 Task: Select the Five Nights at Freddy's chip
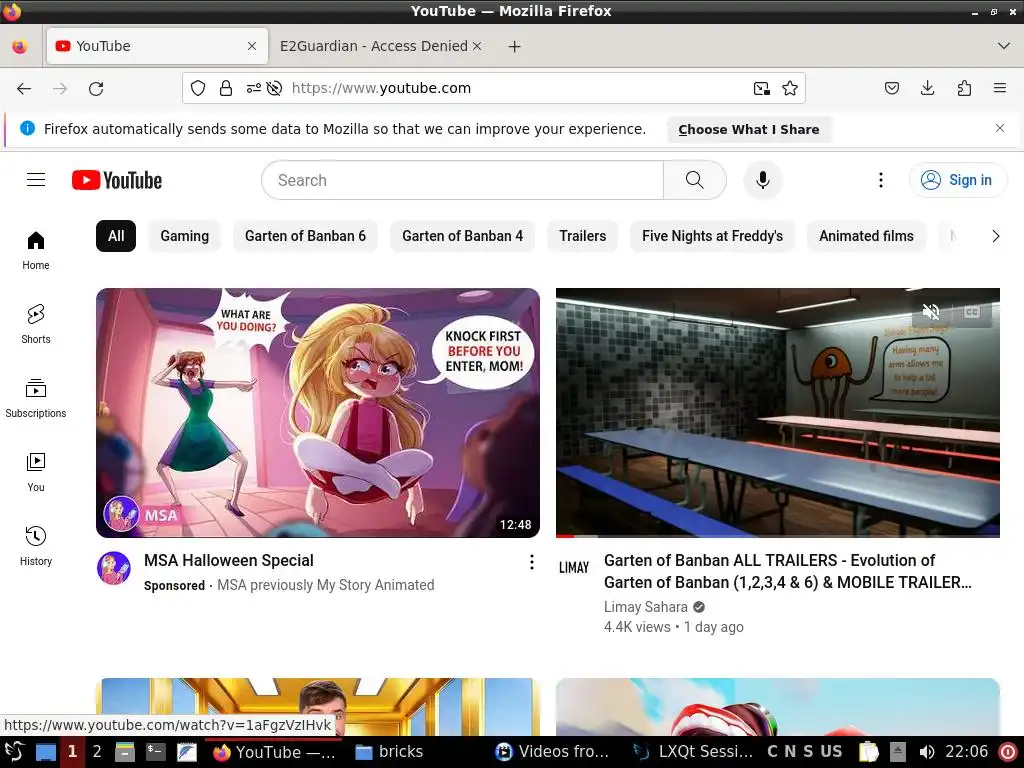pos(712,236)
